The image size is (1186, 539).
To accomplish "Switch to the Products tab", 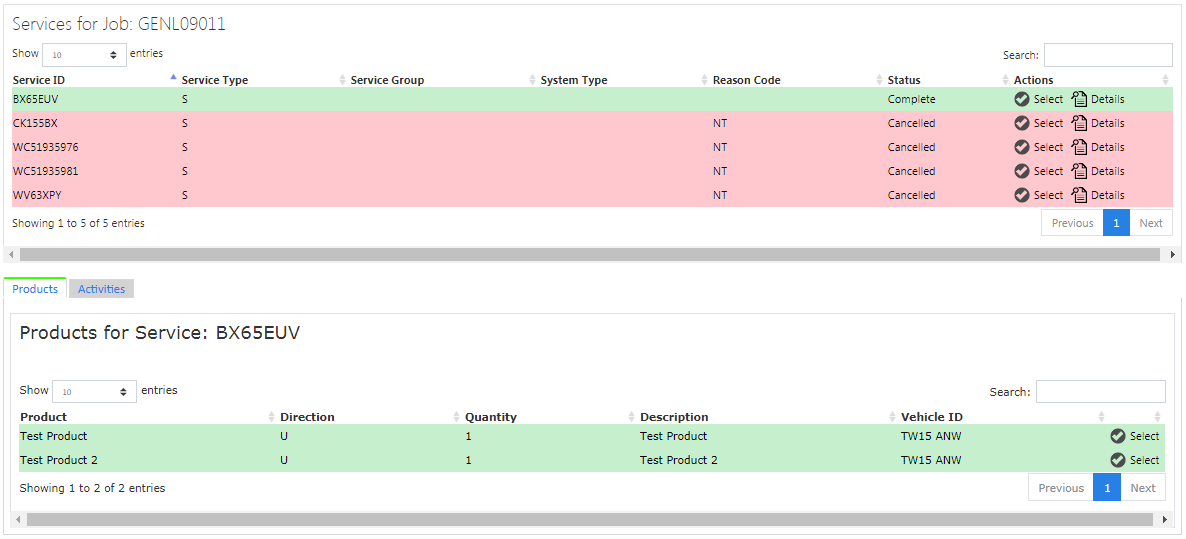I will (x=35, y=289).
